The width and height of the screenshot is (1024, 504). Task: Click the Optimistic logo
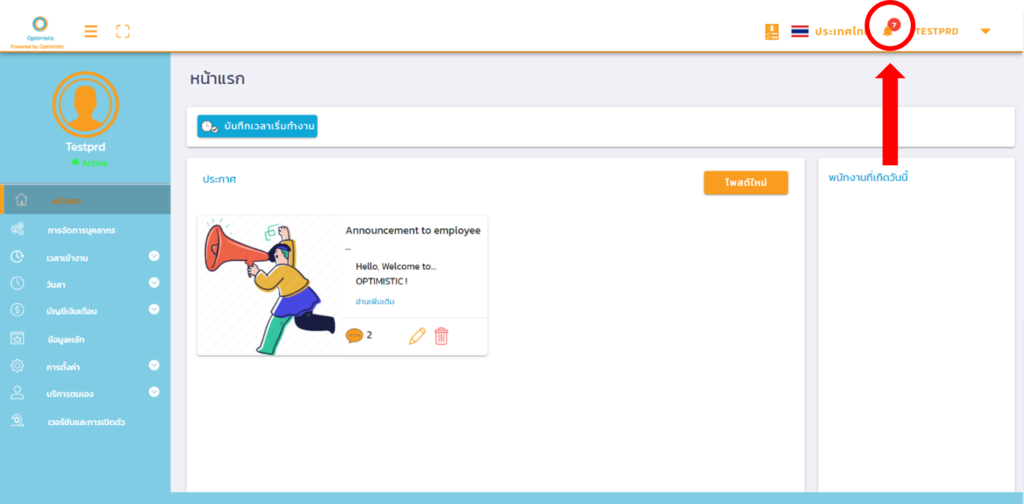pyautogui.click(x=40, y=30)
